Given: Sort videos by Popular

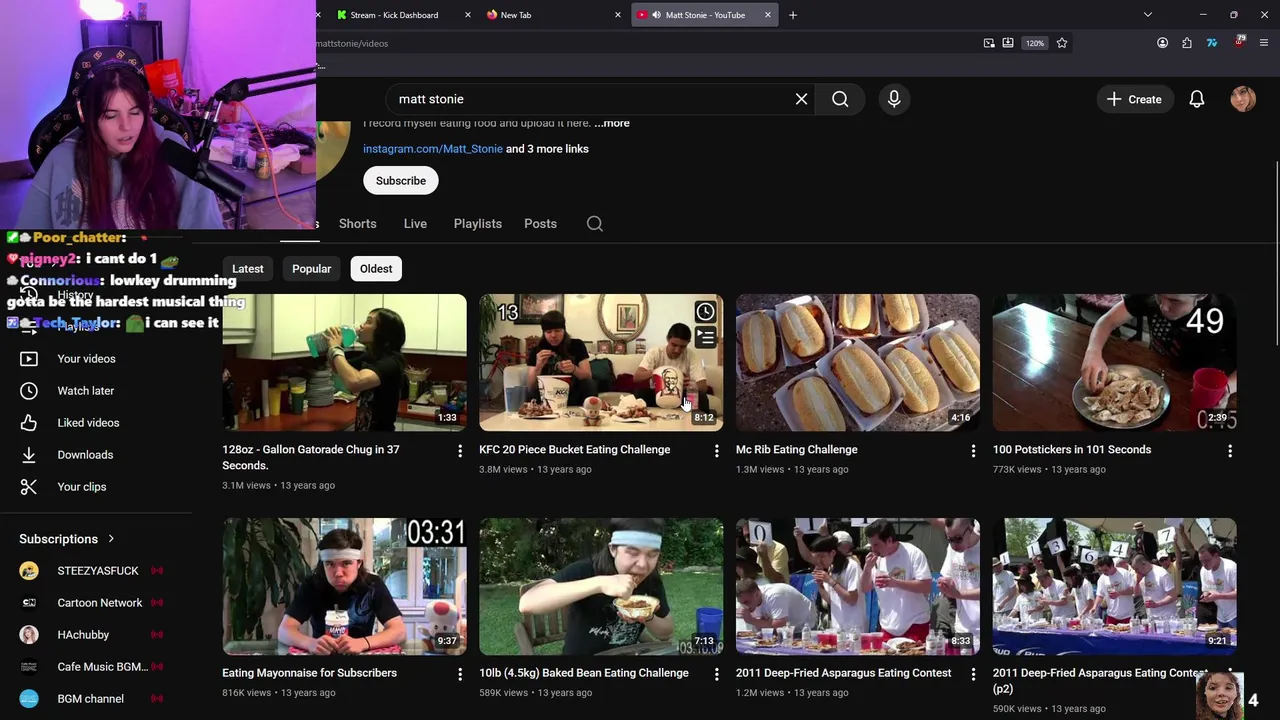Looking at the screenshot, I should (311, 269).
